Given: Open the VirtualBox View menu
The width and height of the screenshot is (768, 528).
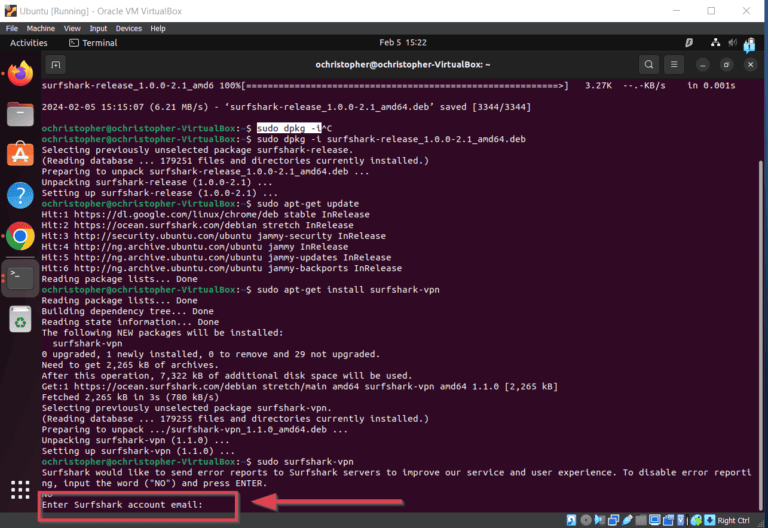Looking at the screenshot, I should 74,29.
